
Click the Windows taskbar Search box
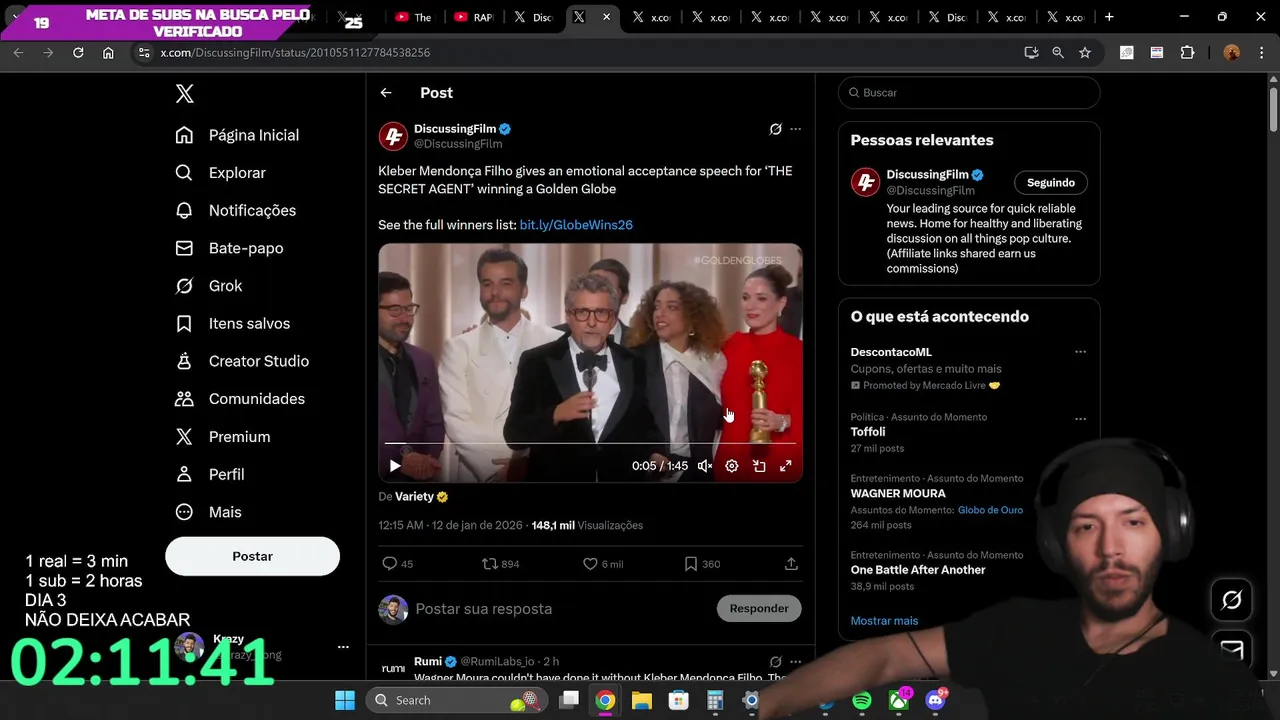click(x=458, y=700)
